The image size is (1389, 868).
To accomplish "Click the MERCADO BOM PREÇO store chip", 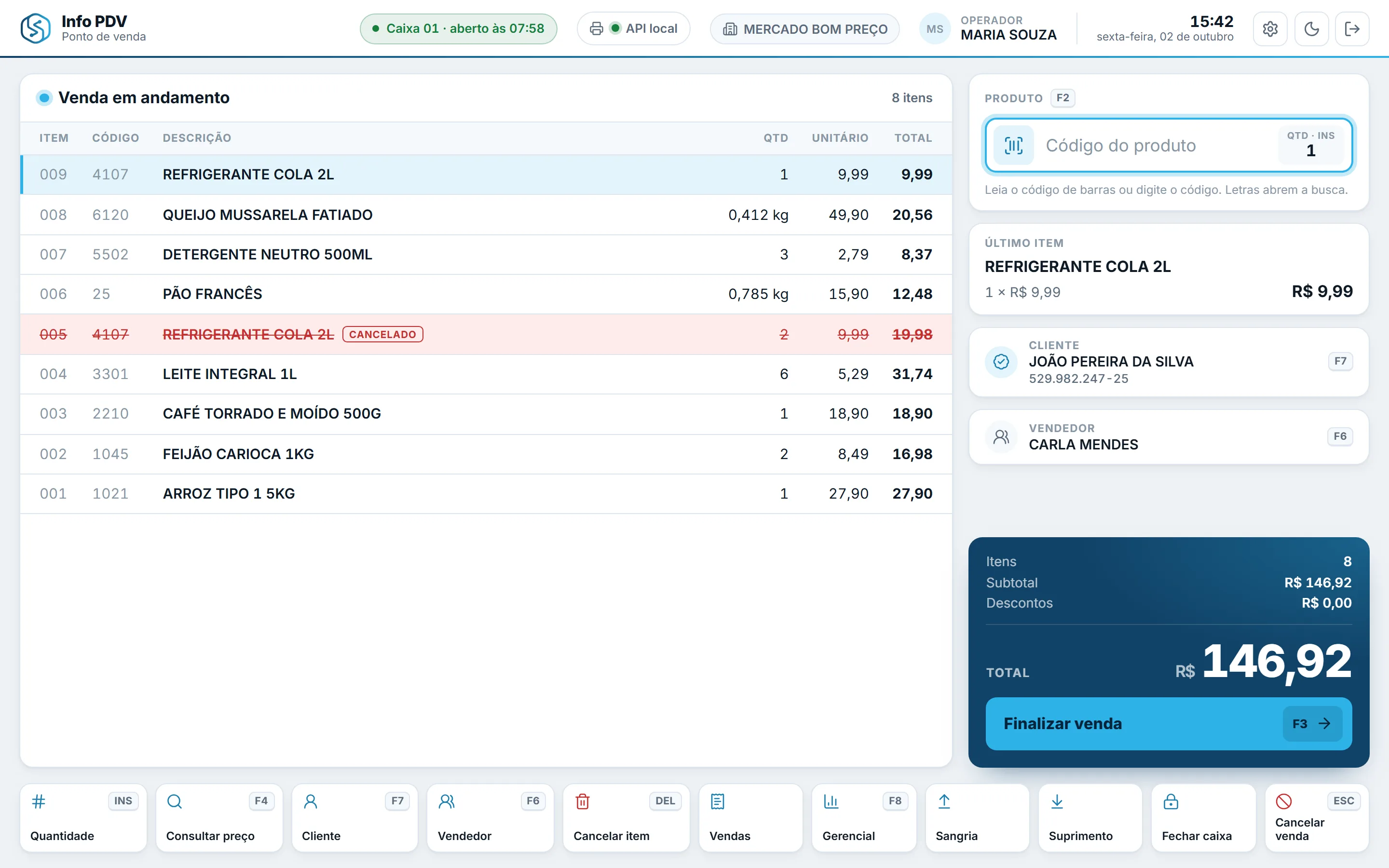I will tap(804, 29).
